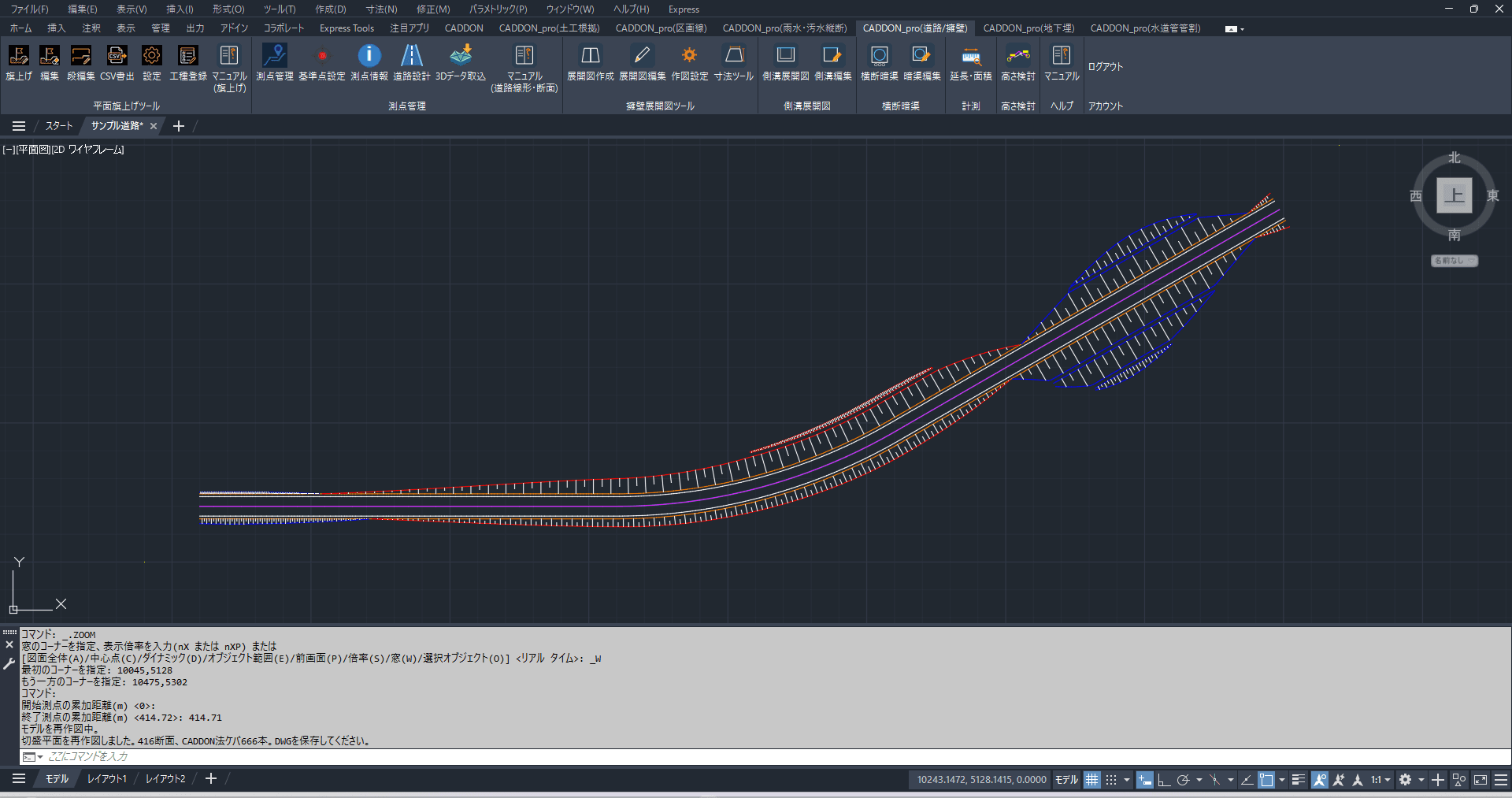Add a new drawing tab with plus
The width and height of the screenshot is (1512, 798).
[x=179, y=126]
